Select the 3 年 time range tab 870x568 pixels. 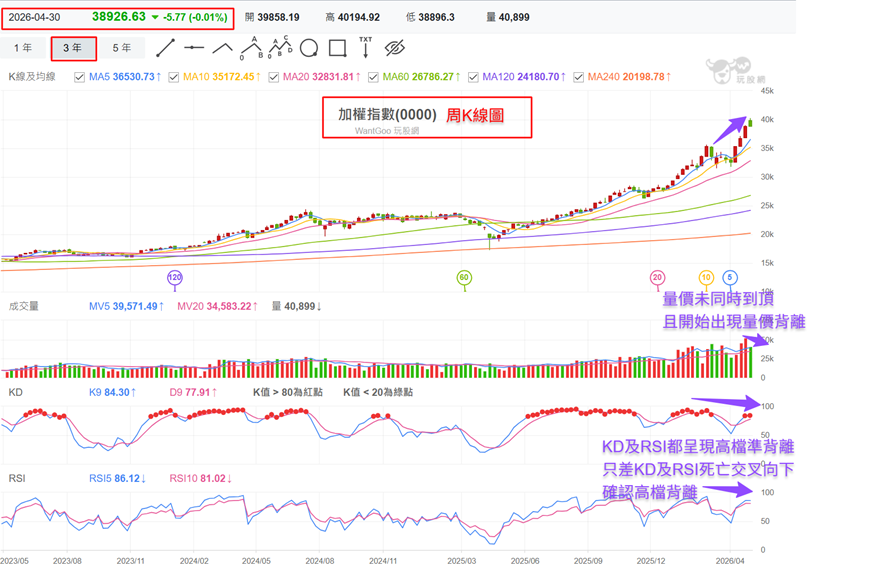[x=73, y=48]
